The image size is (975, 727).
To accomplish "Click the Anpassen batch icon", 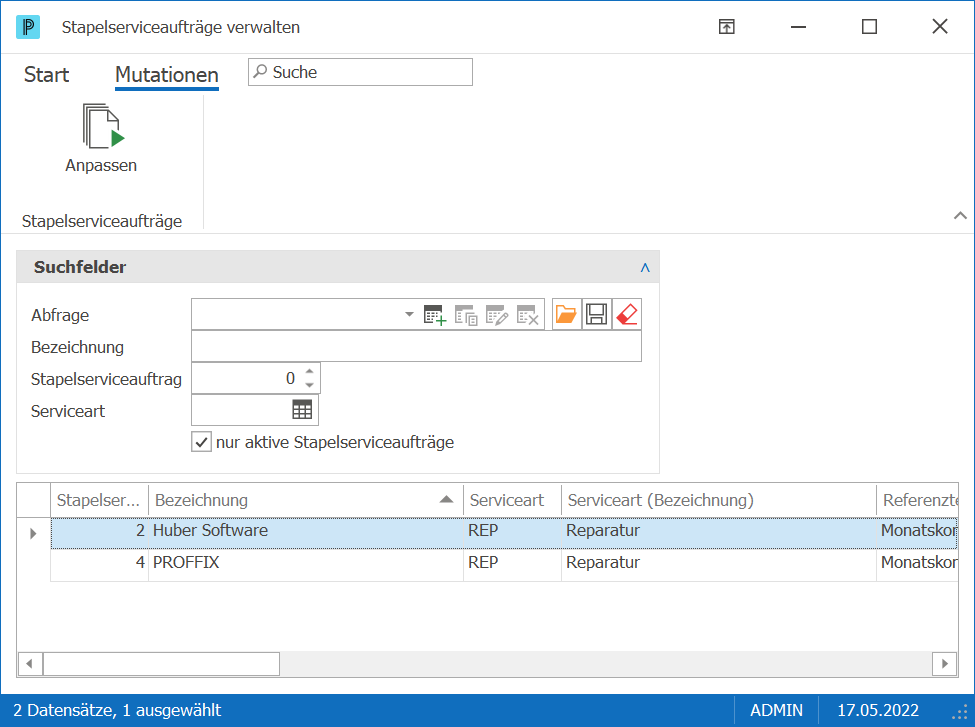I will [x=103, y=126].
